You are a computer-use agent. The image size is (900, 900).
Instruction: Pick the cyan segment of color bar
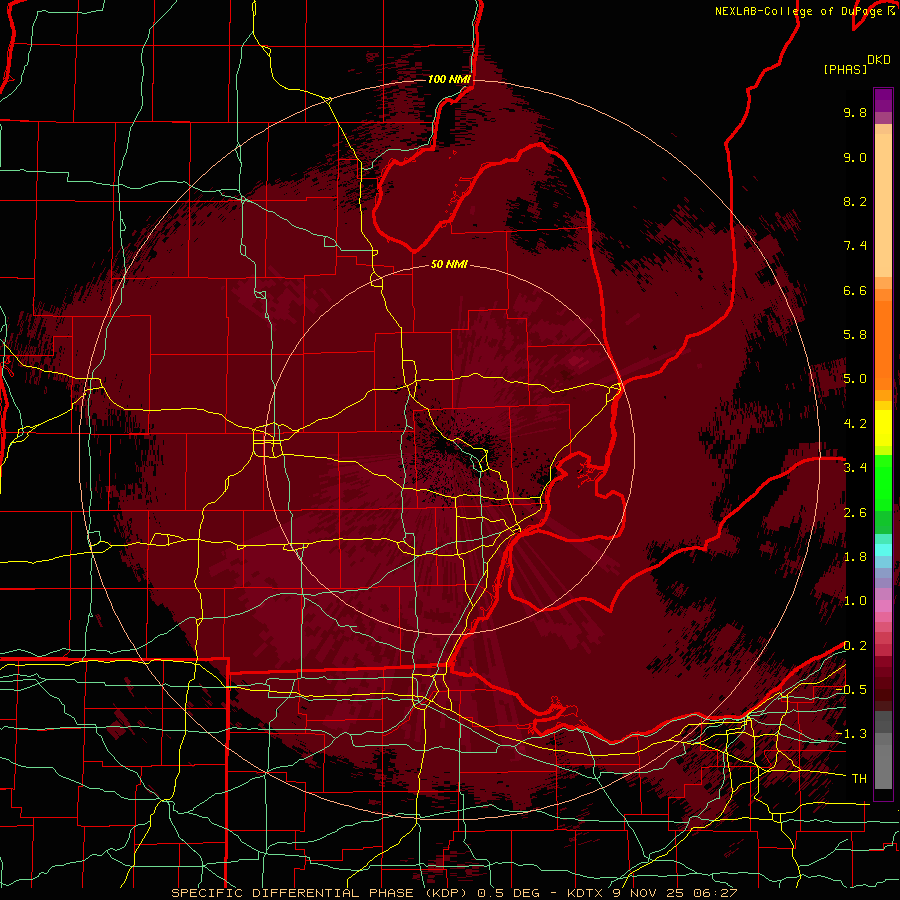click(883, 550)
